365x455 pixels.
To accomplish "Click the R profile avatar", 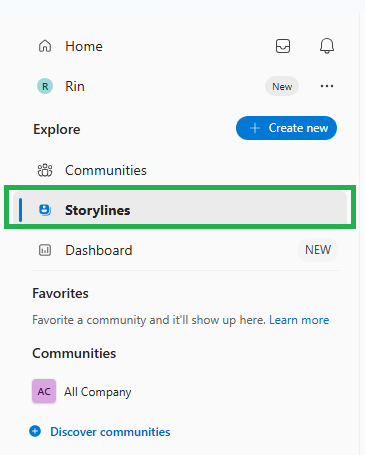I will click(45, 86).
